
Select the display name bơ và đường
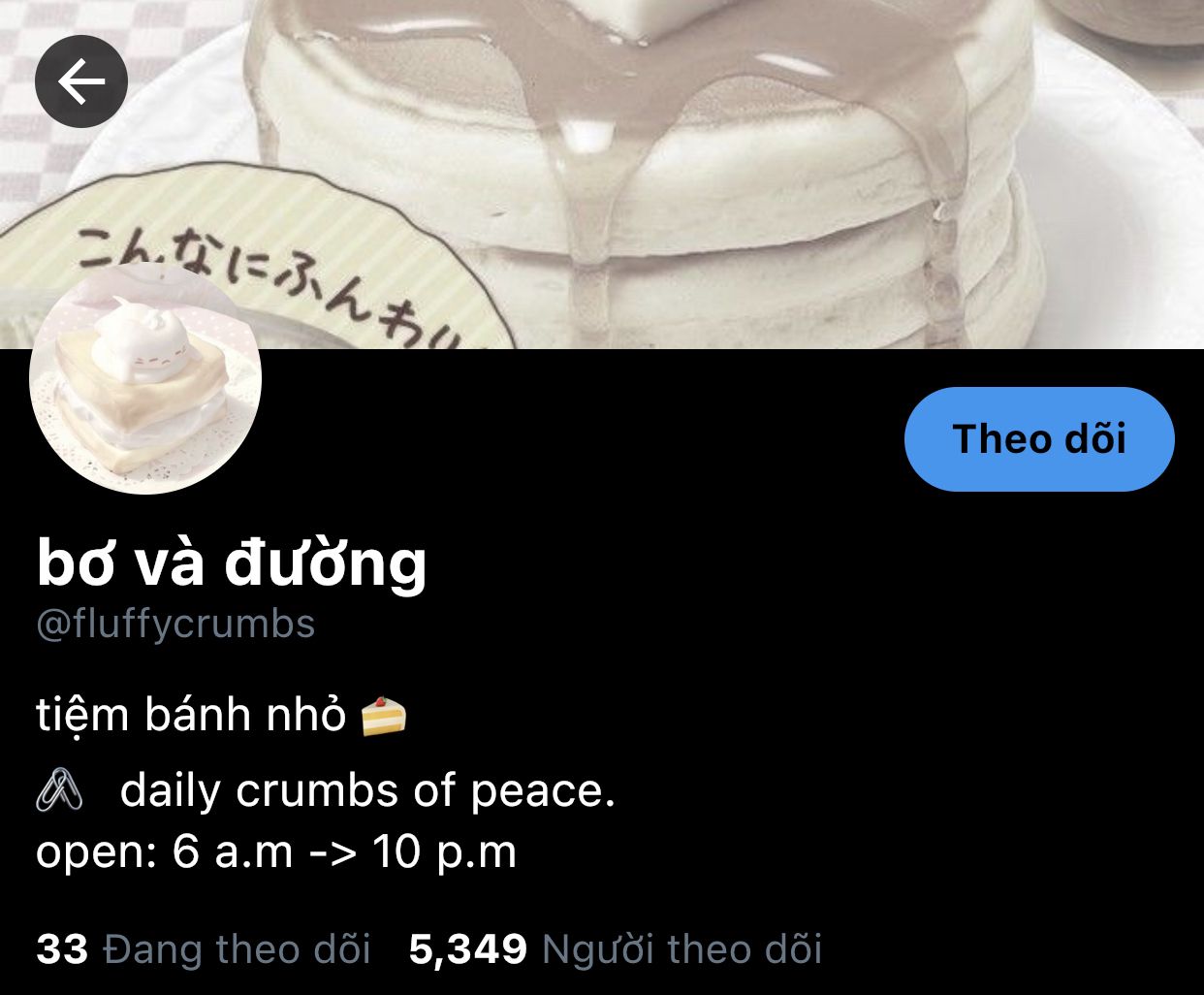(232, 562)
